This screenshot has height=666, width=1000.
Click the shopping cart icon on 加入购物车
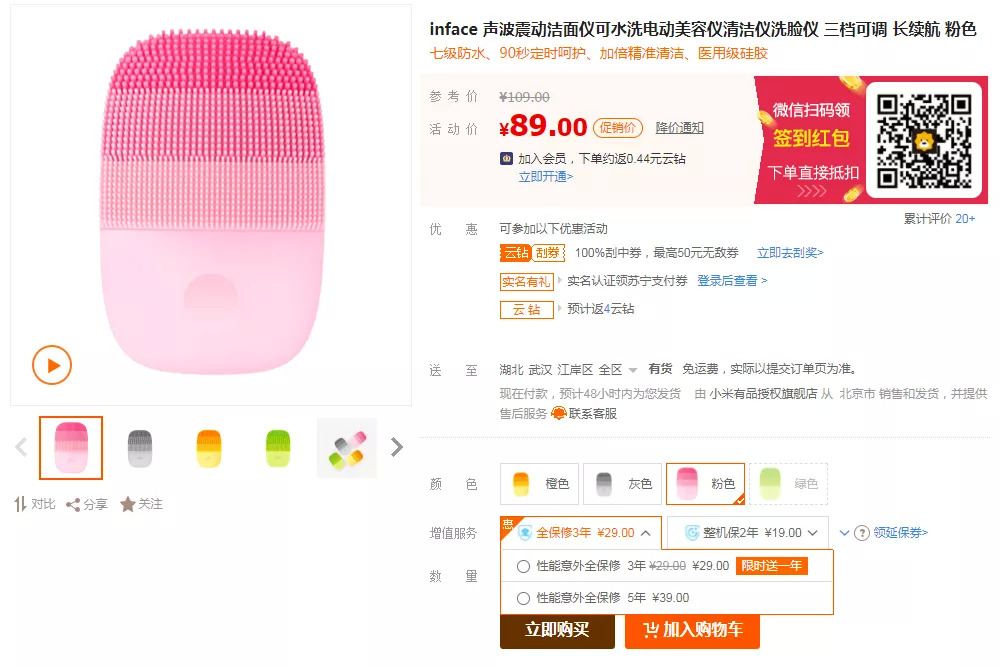click(x=651, y=629)
